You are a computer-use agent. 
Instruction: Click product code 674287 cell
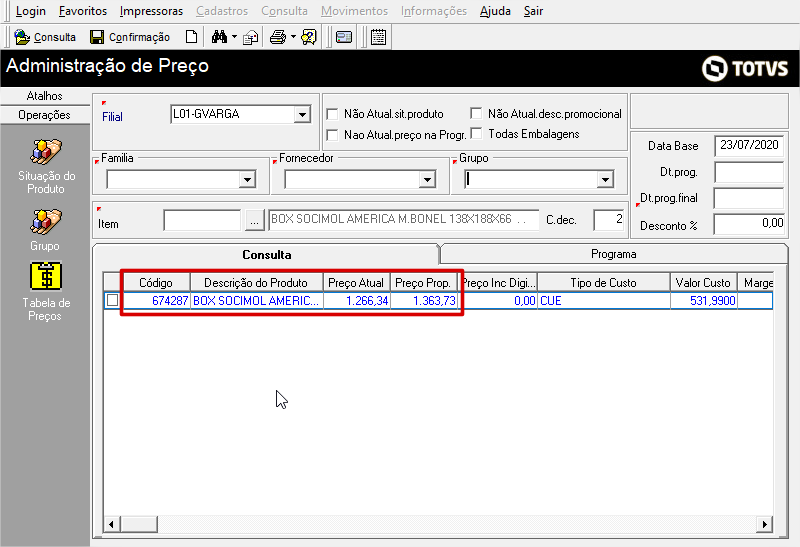(x=156, y=301)
